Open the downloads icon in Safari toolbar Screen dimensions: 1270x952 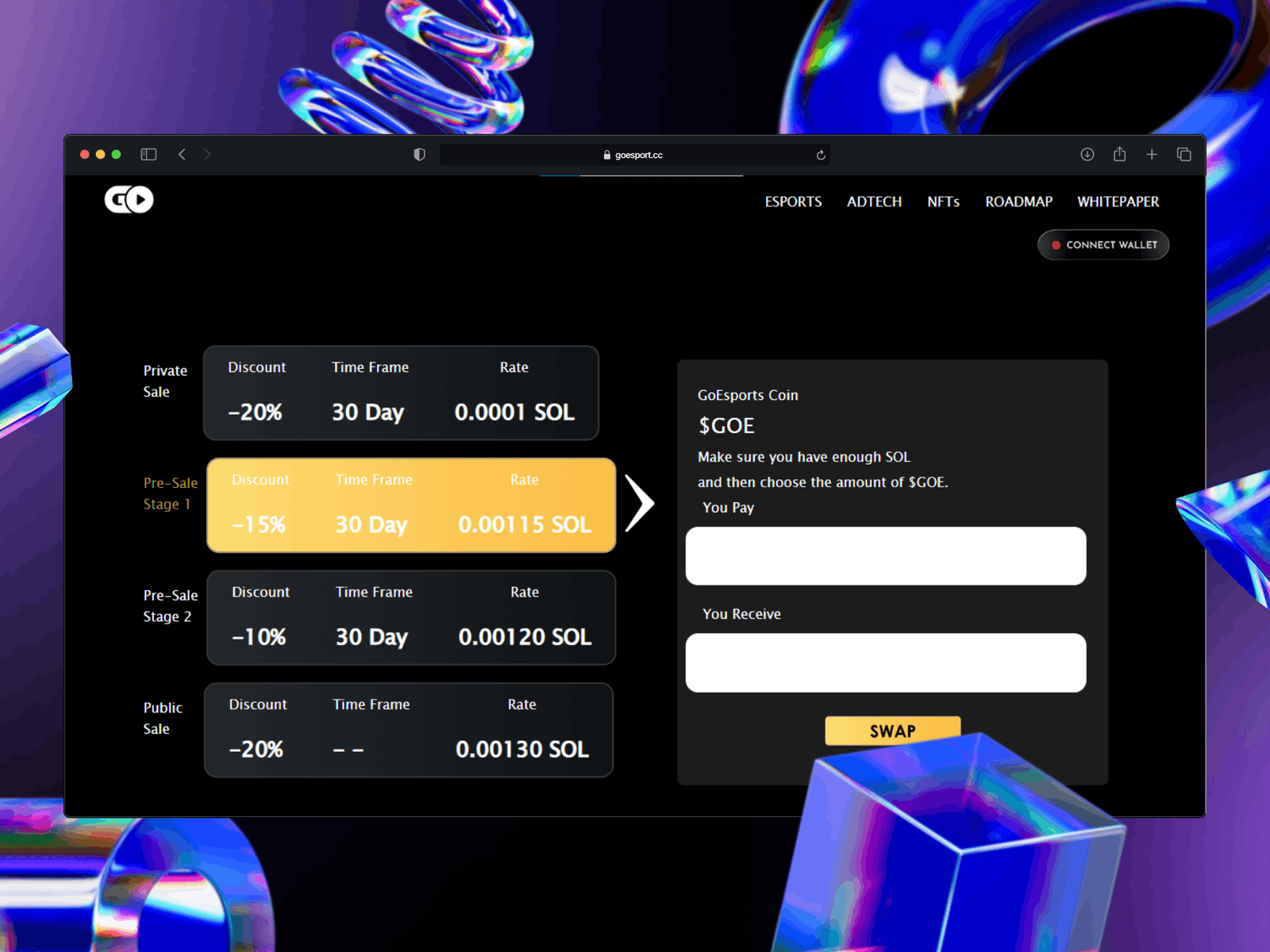click(1087, 155)
